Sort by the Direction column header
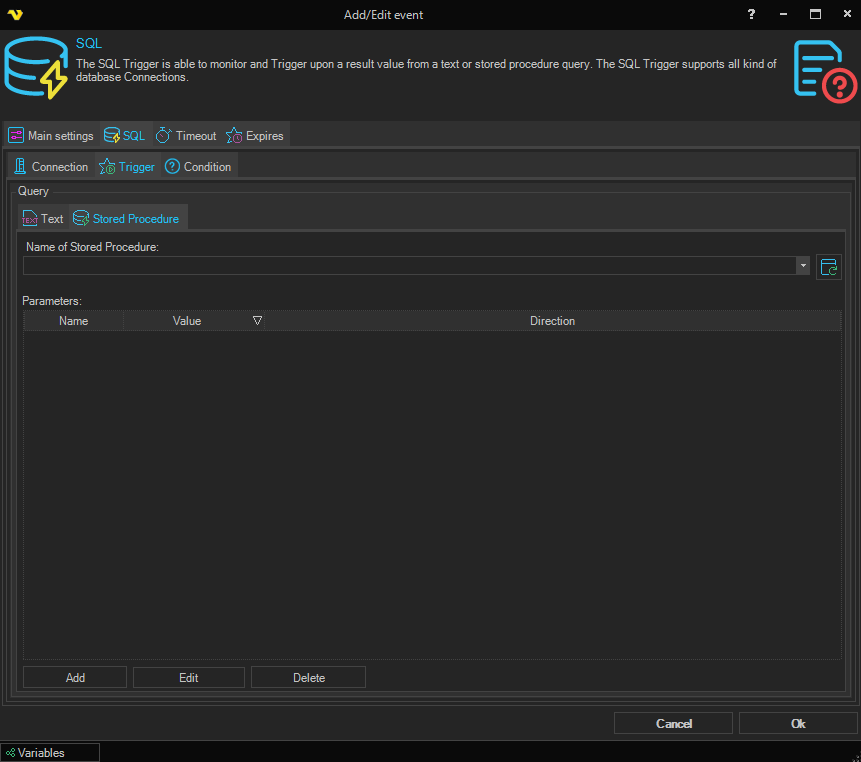The height and width of the screenshot is (762, 861). (552, 321)
